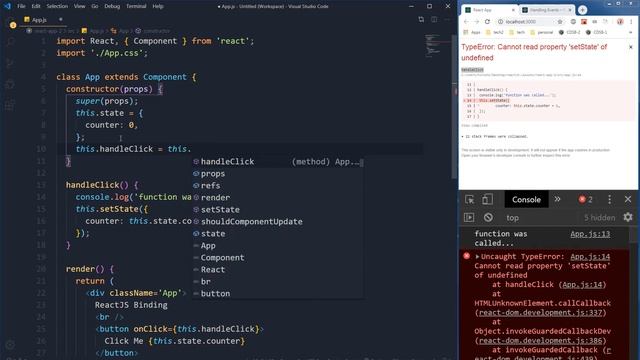This screenshot has width=640, height=360.
Task: Open the Debug view in activity bar
Action: tap(10, 84)
